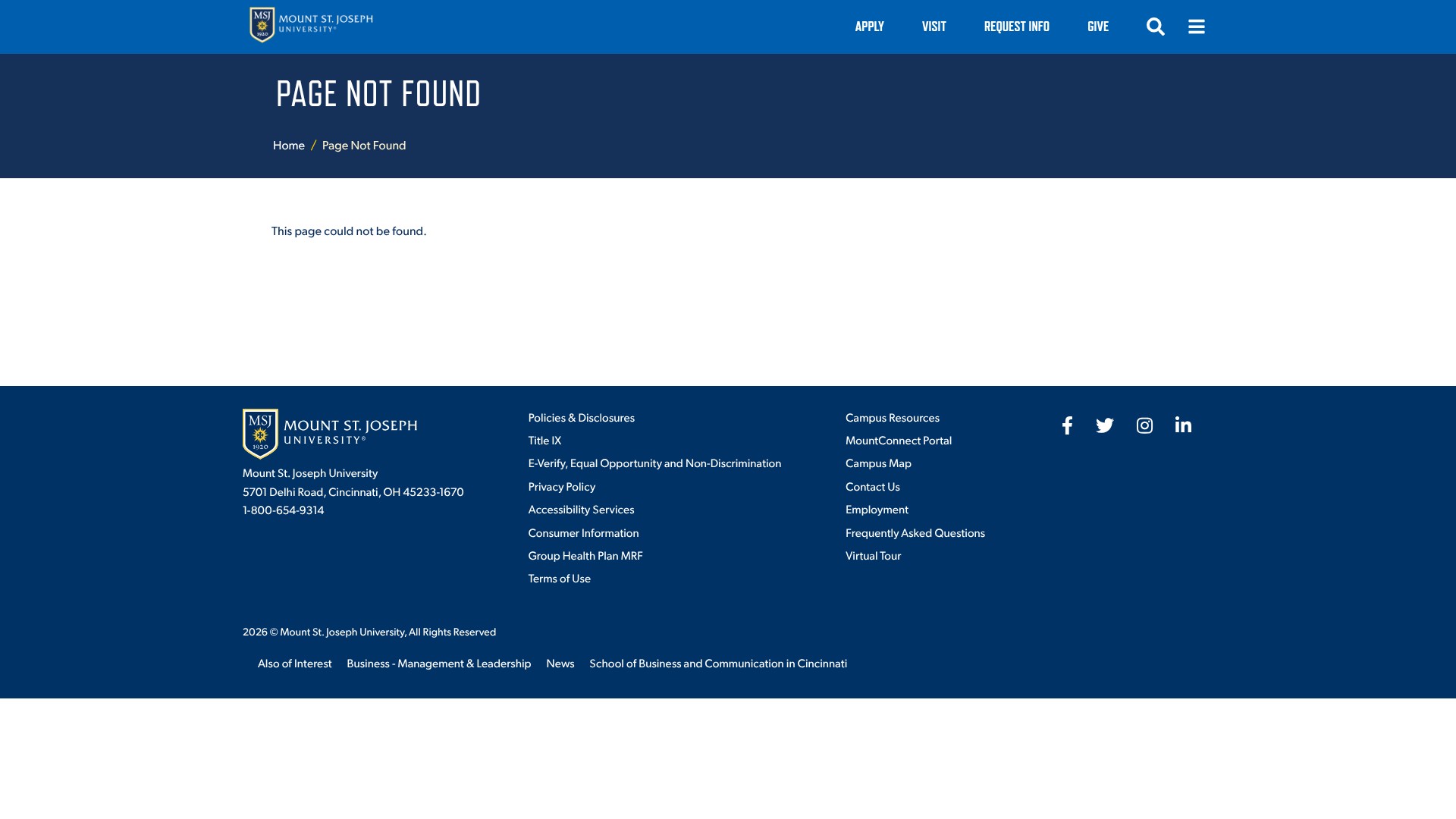Click the Mount St. Joseph header logo
Viewport: 1456px width, 819px height.
[x=311, y=25]
